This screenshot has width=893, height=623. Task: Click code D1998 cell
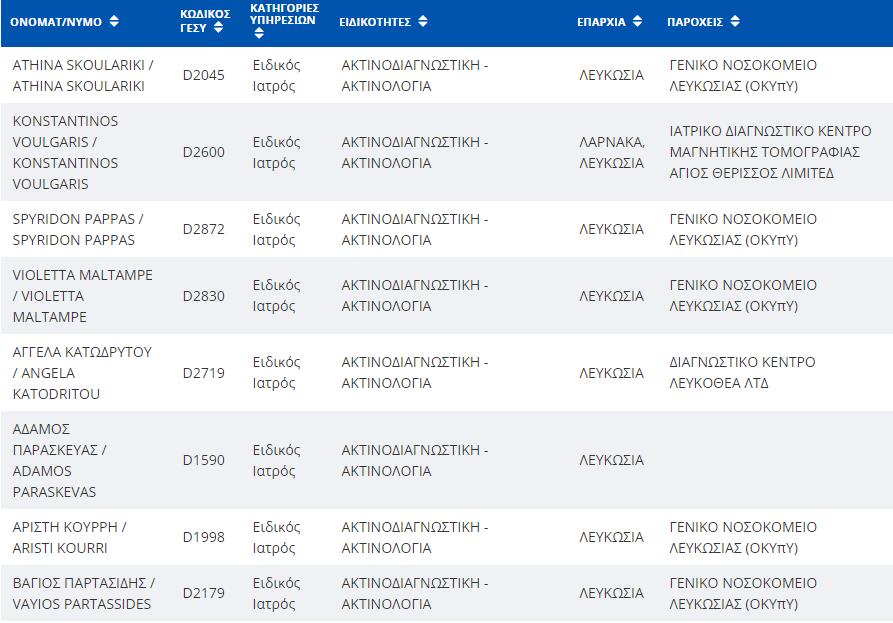203,537
